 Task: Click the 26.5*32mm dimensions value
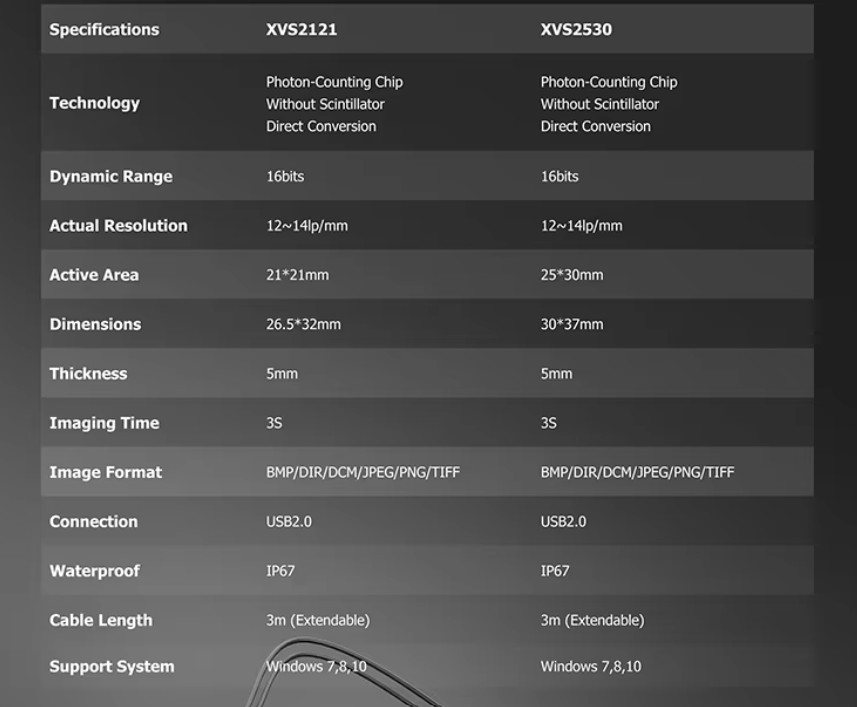click(x=303, y=325)
